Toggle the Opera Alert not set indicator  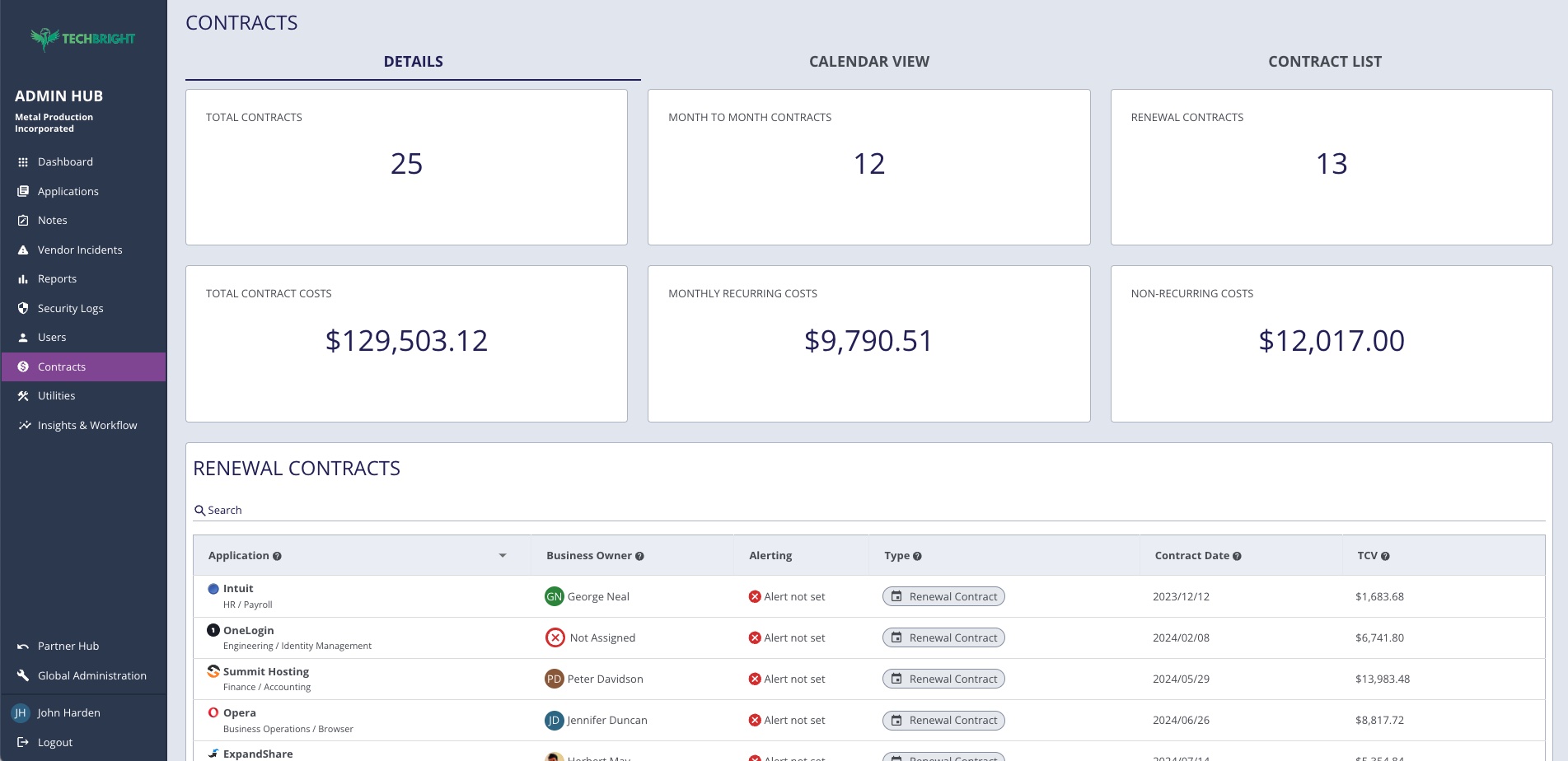click(754, 721)
